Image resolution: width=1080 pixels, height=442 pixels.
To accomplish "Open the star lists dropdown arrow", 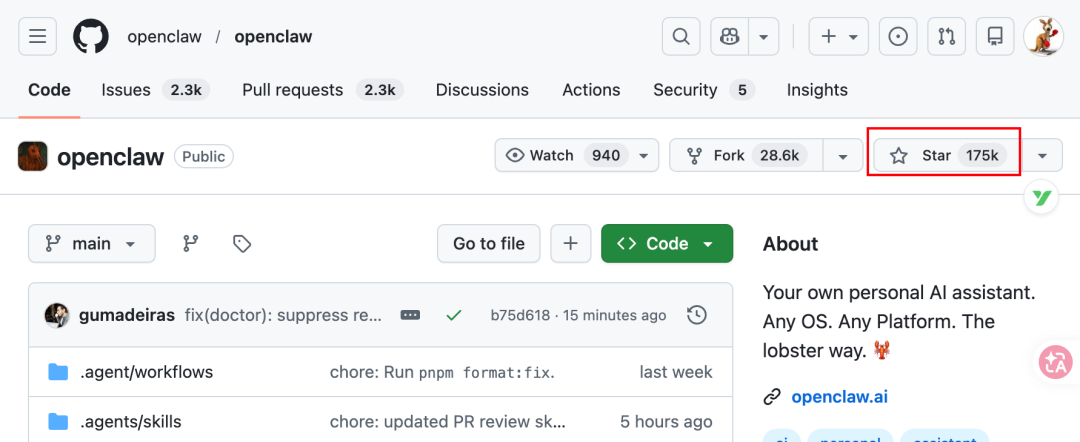I will click(x=1043, y=155).
